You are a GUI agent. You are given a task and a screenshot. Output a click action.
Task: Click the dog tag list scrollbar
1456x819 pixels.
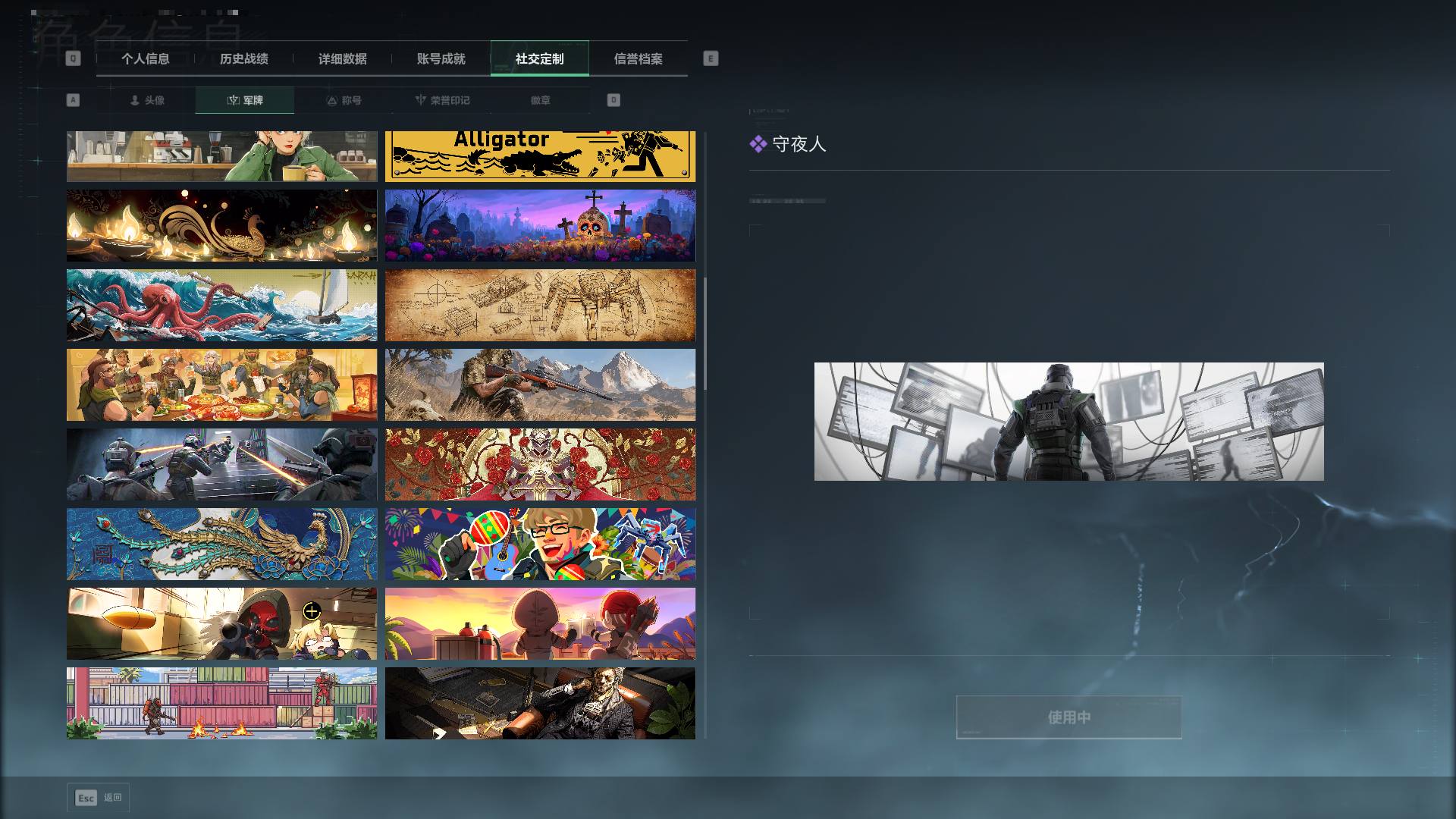pyautogui.click(x=705, y=334)
